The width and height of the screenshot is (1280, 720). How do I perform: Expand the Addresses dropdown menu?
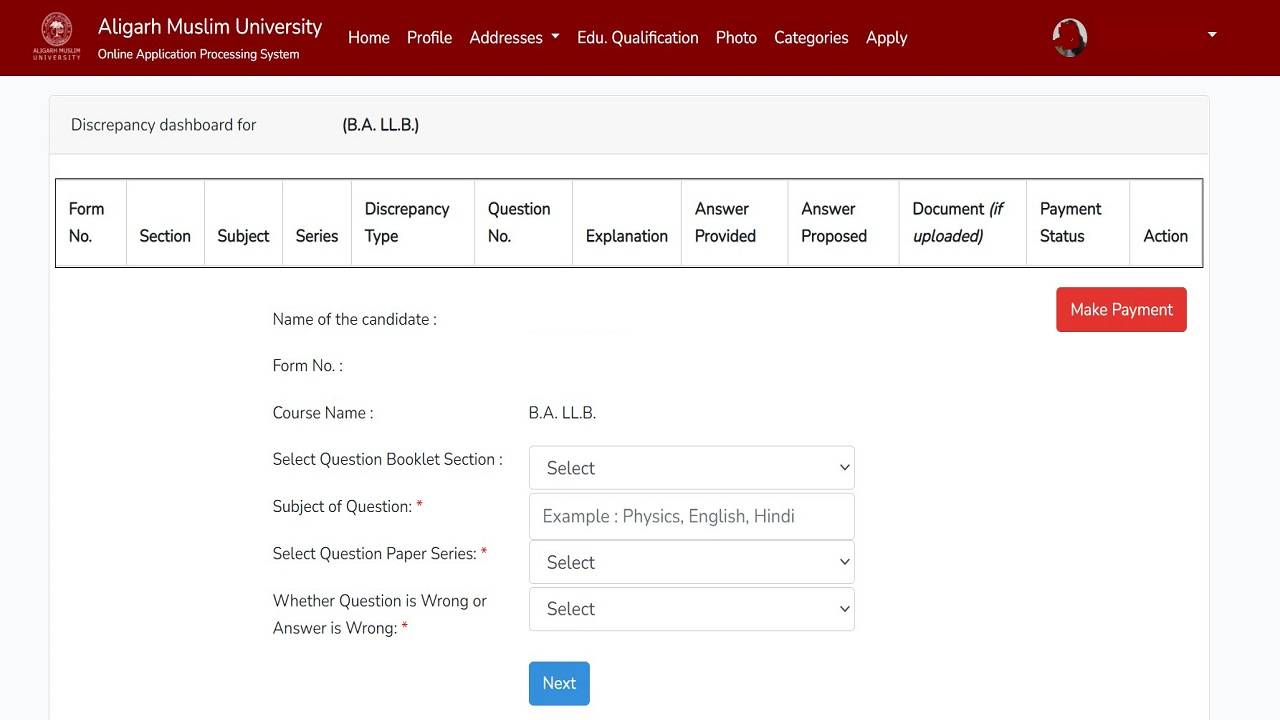pyautogui.click(x=514, y=38)
